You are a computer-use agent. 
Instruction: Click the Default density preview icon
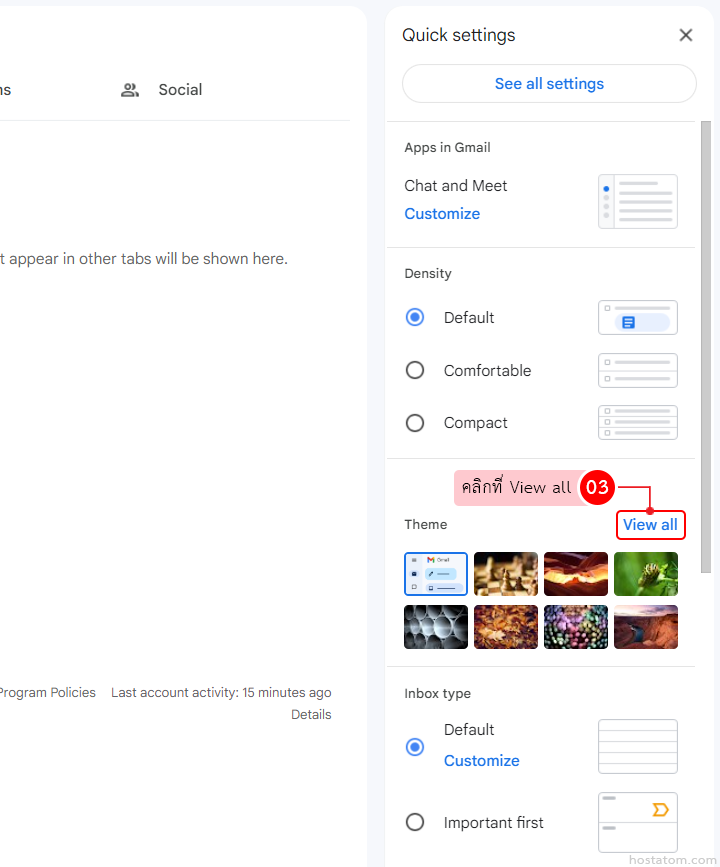tap(637, 318)
